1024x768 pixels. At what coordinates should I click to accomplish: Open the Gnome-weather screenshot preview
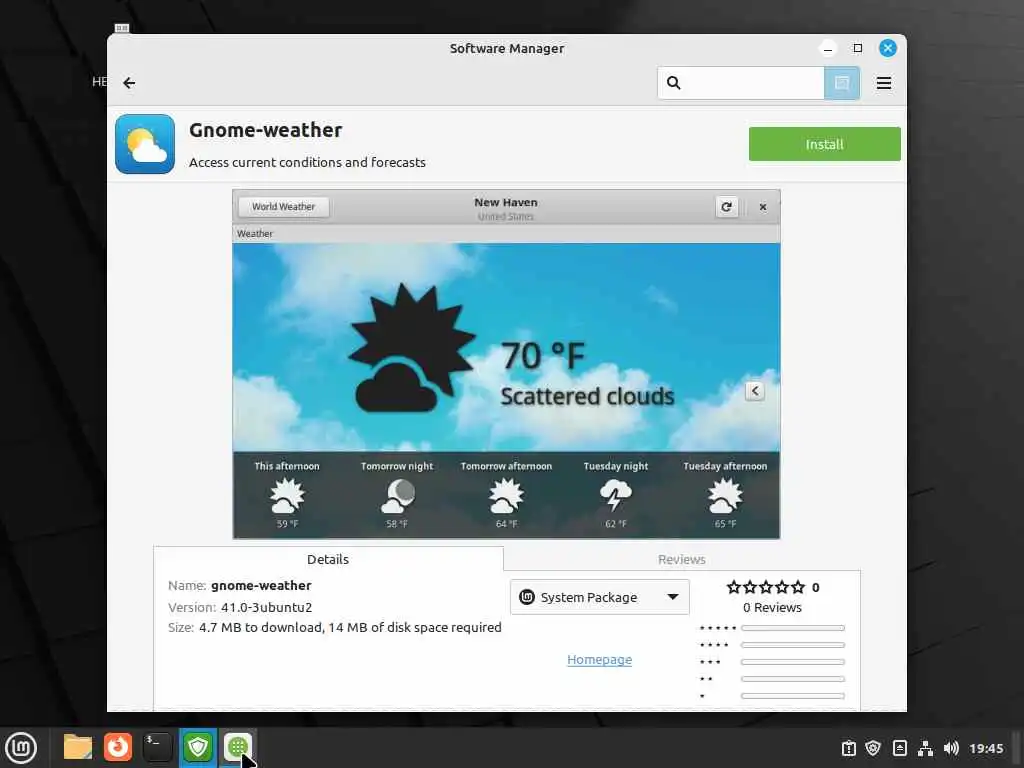(x=506, y=364)
